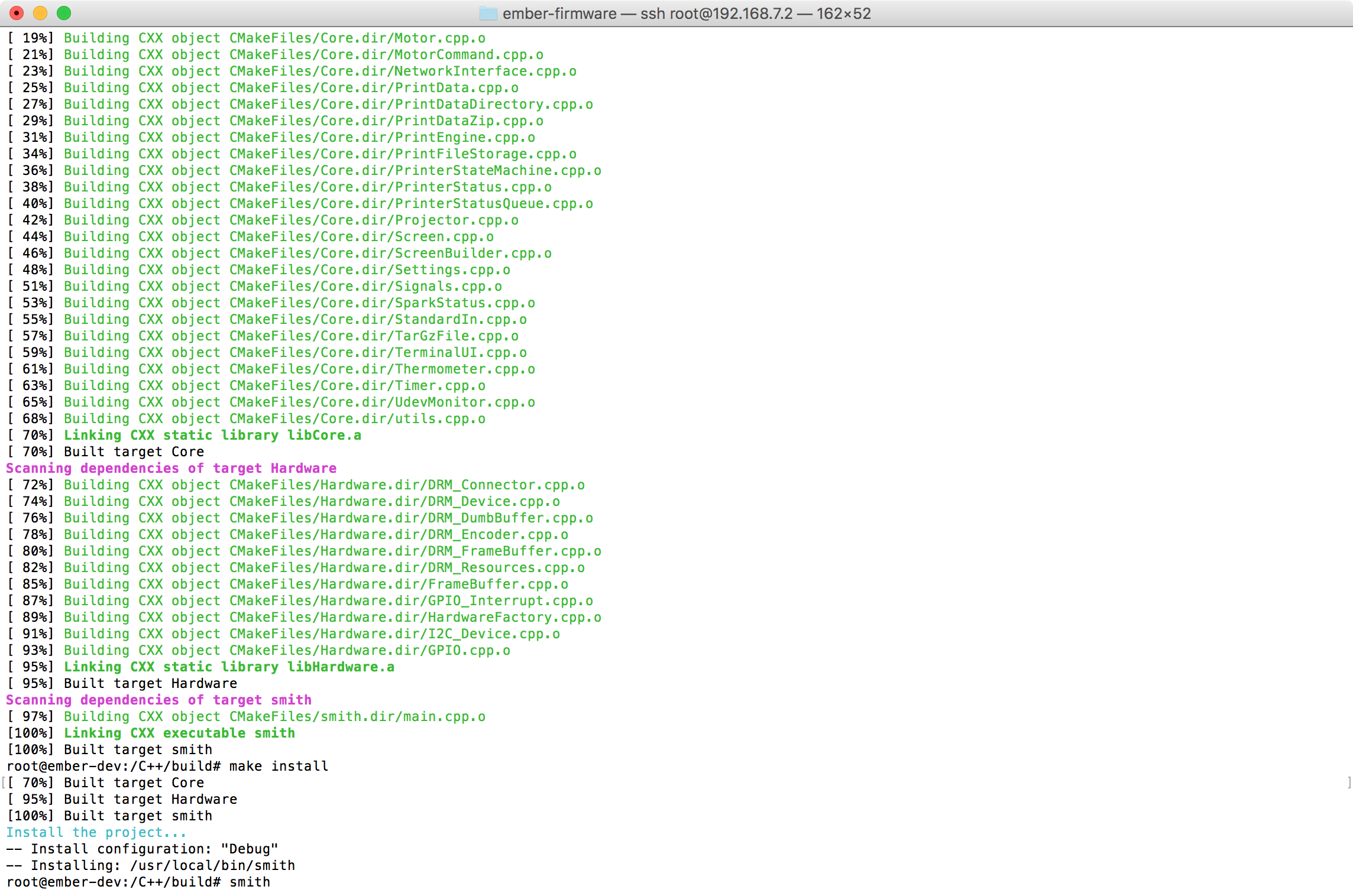The height and width of the screenshot is (896, 1353).
Task: Click the DRM_Encoder.cpp.o build line
Action: (x=287, y=534)
